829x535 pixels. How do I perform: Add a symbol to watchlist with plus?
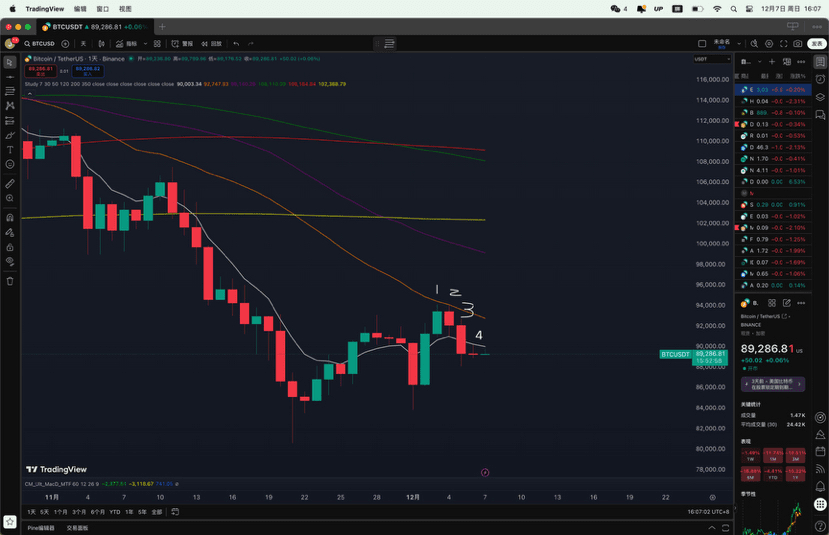point(772,62)
